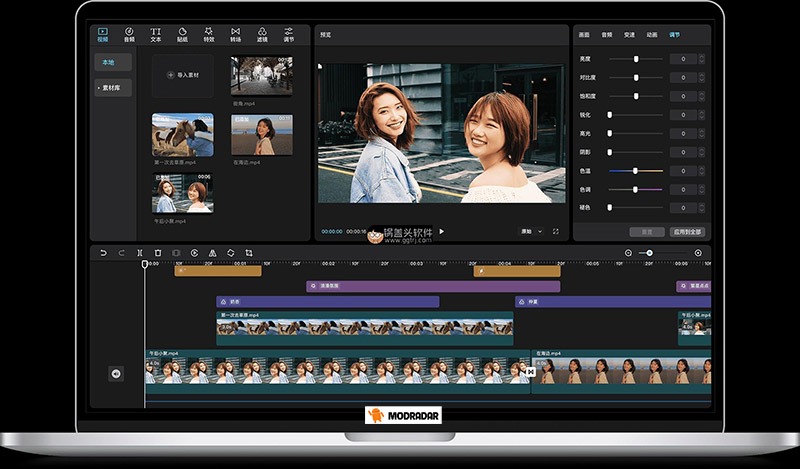Screen dimensions: 800x469
Task: Play the preview video
Action: click(x=442, y=231)
